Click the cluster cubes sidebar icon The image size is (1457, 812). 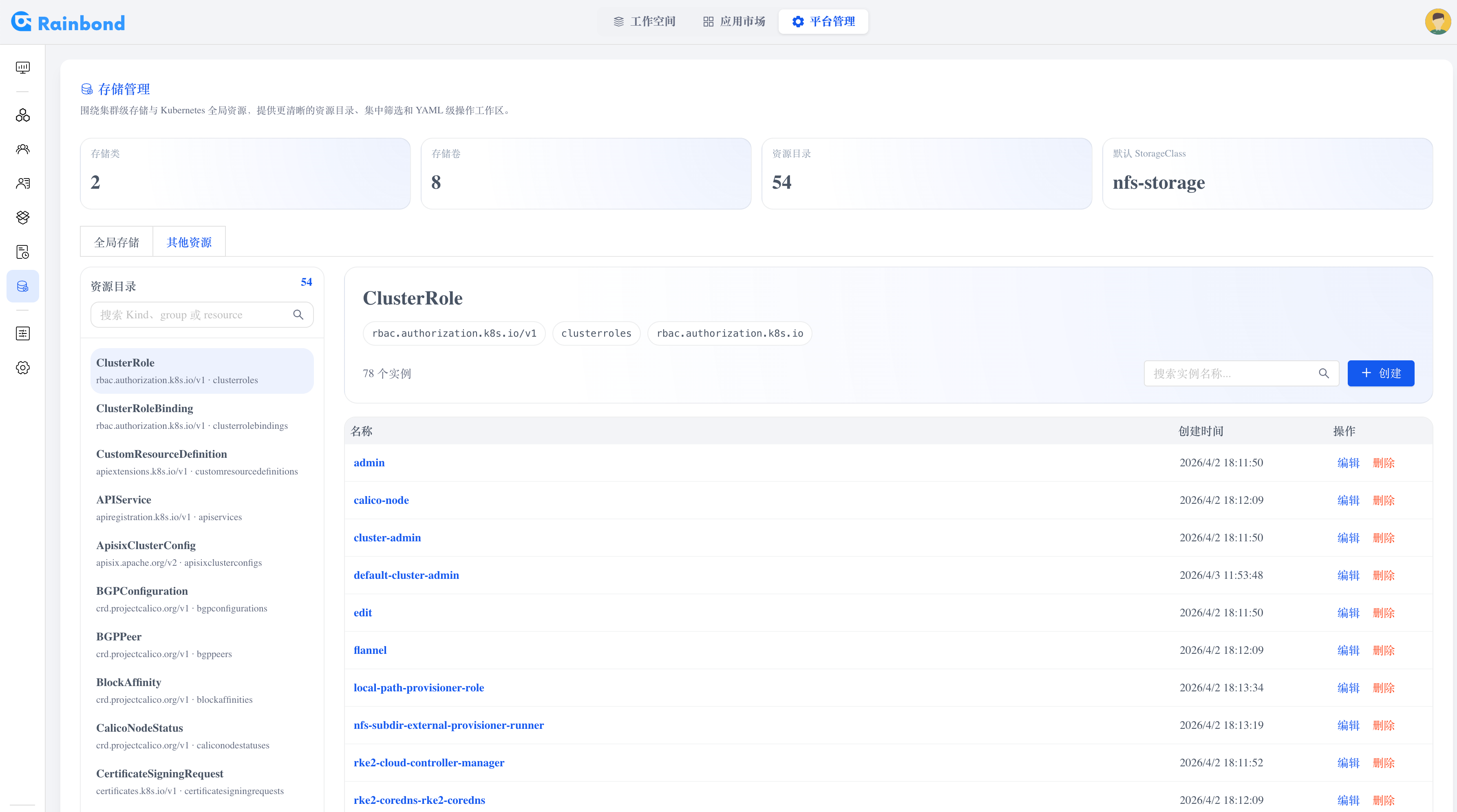pos(22,115)
